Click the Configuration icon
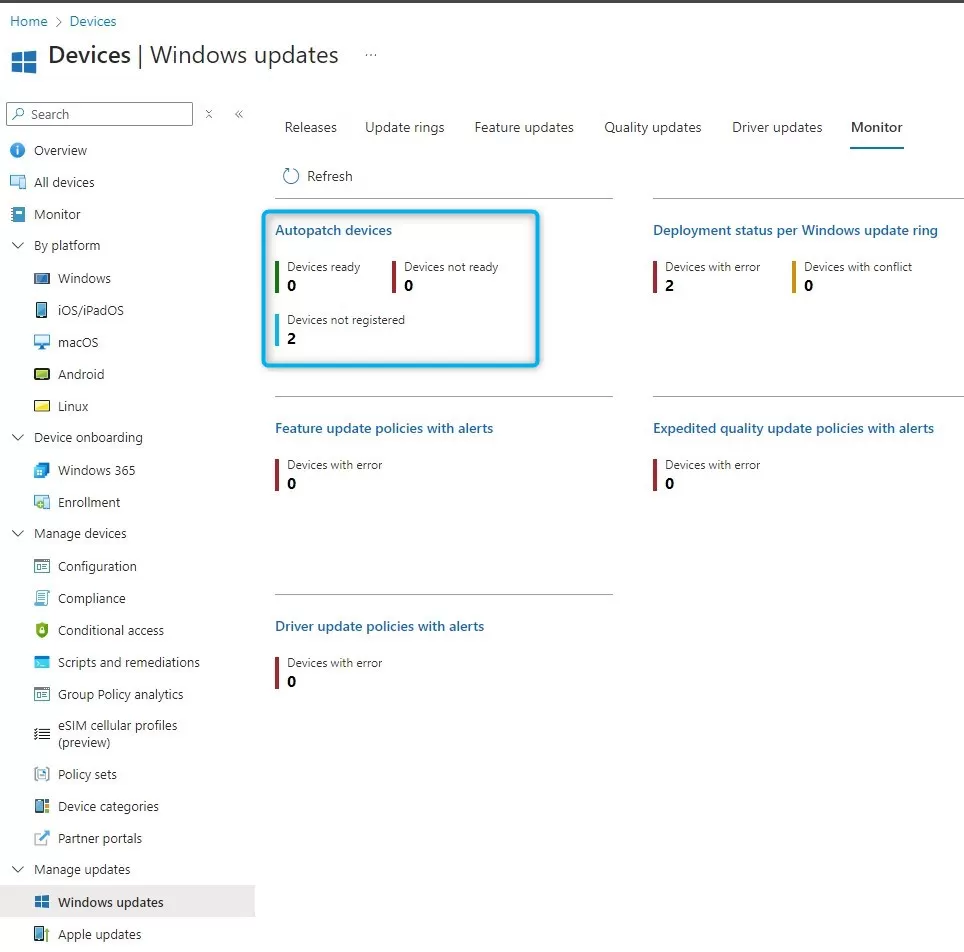Image resolution: width=964 pixels, height=952 pixels. coord(42,566)
